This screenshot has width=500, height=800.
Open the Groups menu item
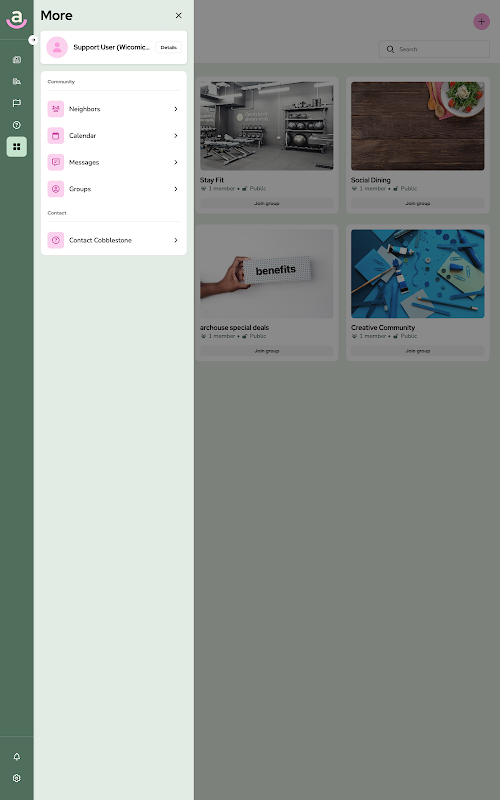(x=113, y=189)
